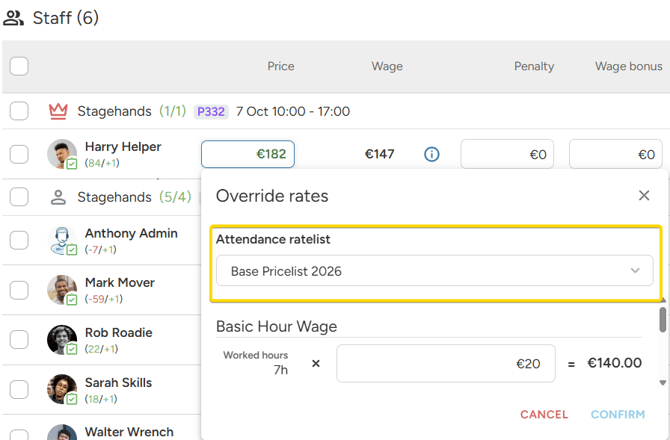Click Harry Helper's Penalty €0 field
Screen dimensions: 670x440
(507, 154)
